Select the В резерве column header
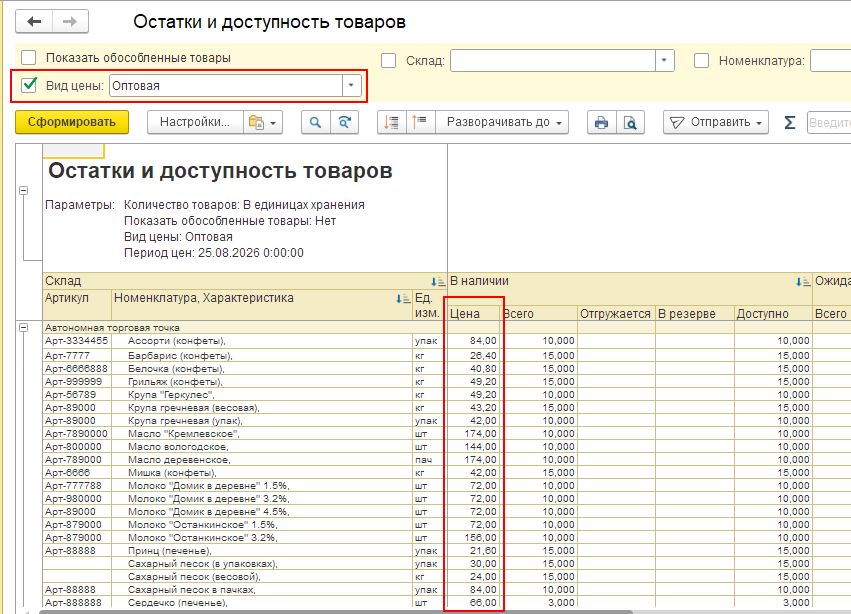Viewport: 851px width, 614px height. tap(695, 313)
